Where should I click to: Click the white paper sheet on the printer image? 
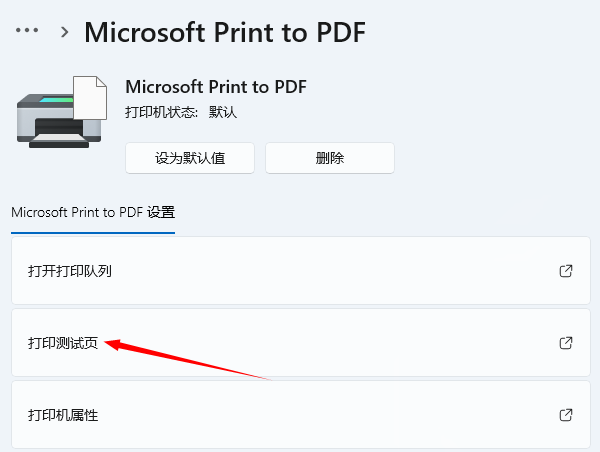[90, 98]
